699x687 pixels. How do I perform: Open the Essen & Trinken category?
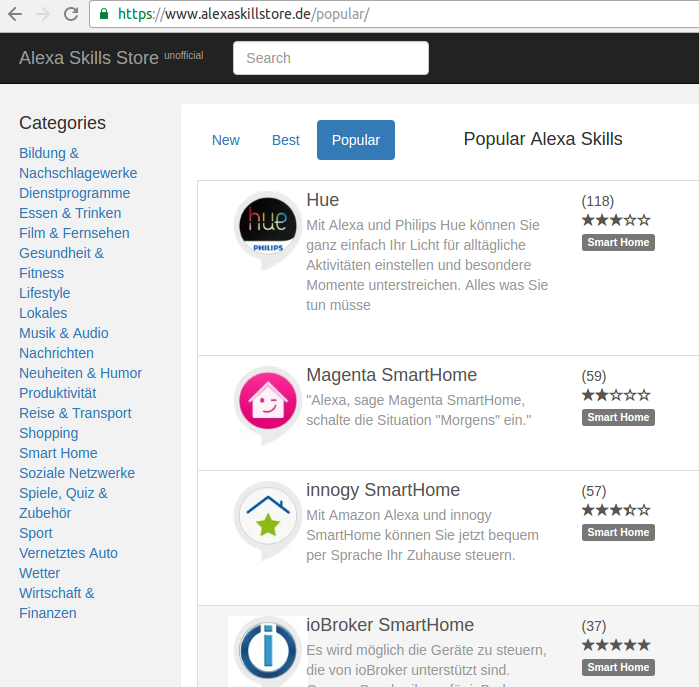pos(70,213)
